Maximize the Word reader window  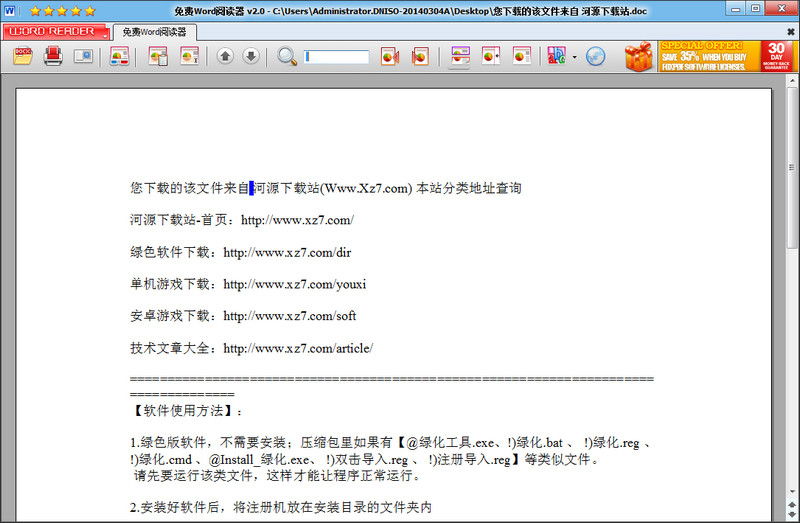(x=755, y=9)
